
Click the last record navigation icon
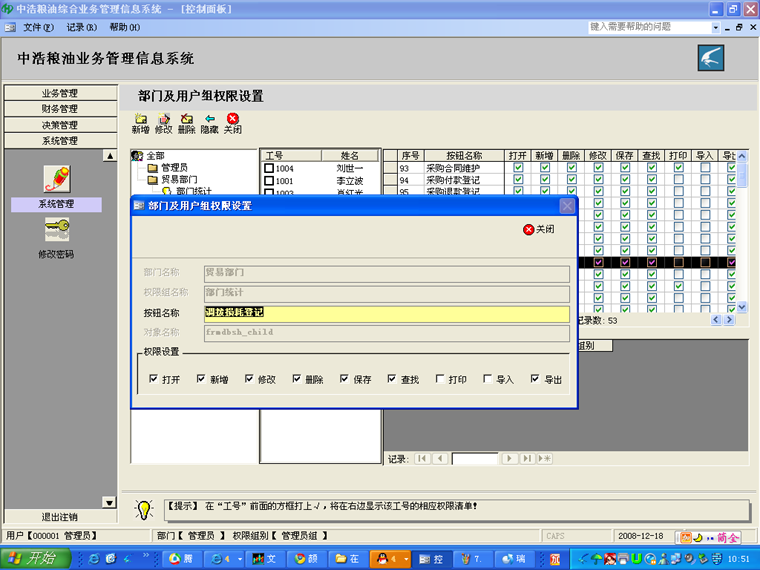click(527, 459)
